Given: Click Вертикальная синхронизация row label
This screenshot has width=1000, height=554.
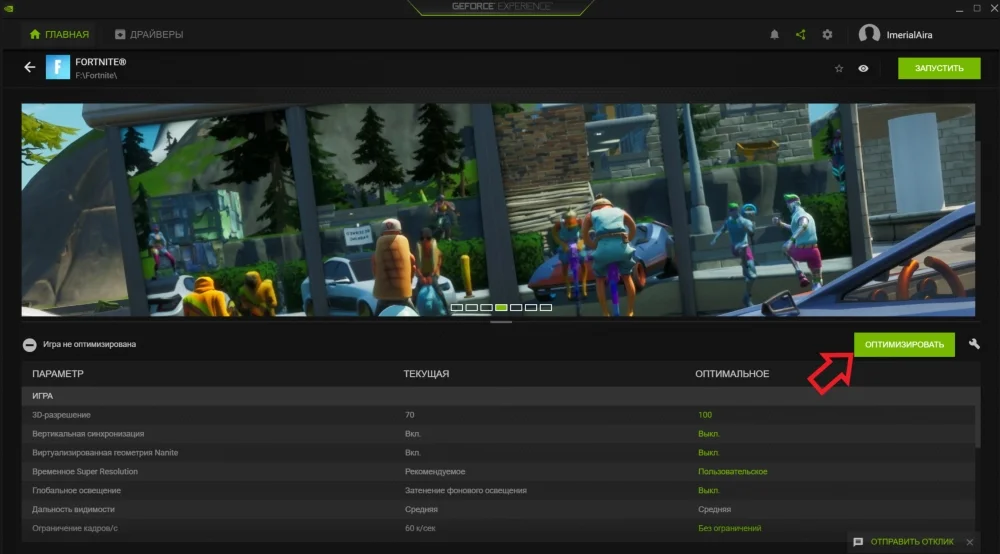Looking at the screenshot, I should click(x=88, y=434).
